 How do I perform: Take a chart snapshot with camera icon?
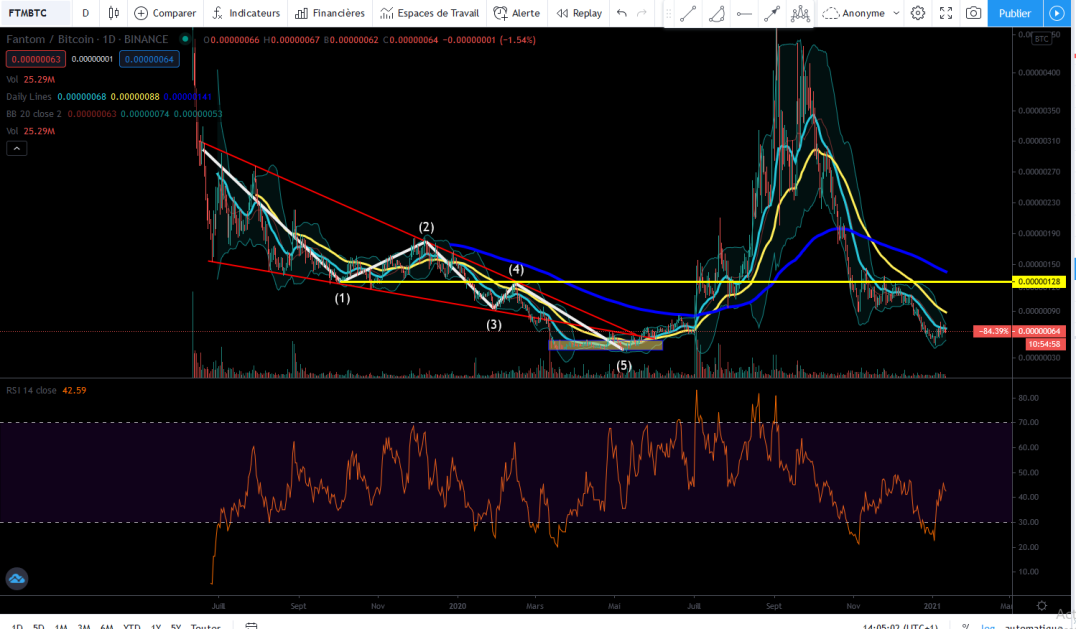973,13
